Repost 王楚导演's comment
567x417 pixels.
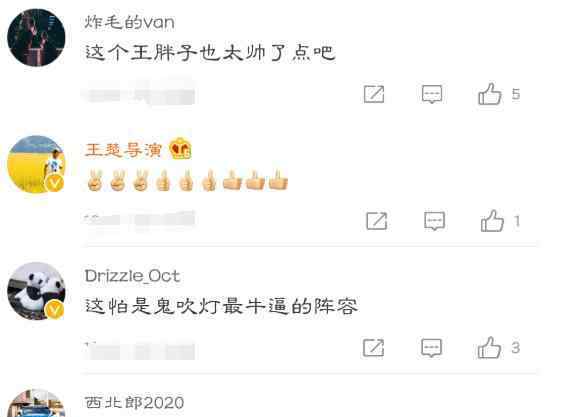[x=376, y=221]
